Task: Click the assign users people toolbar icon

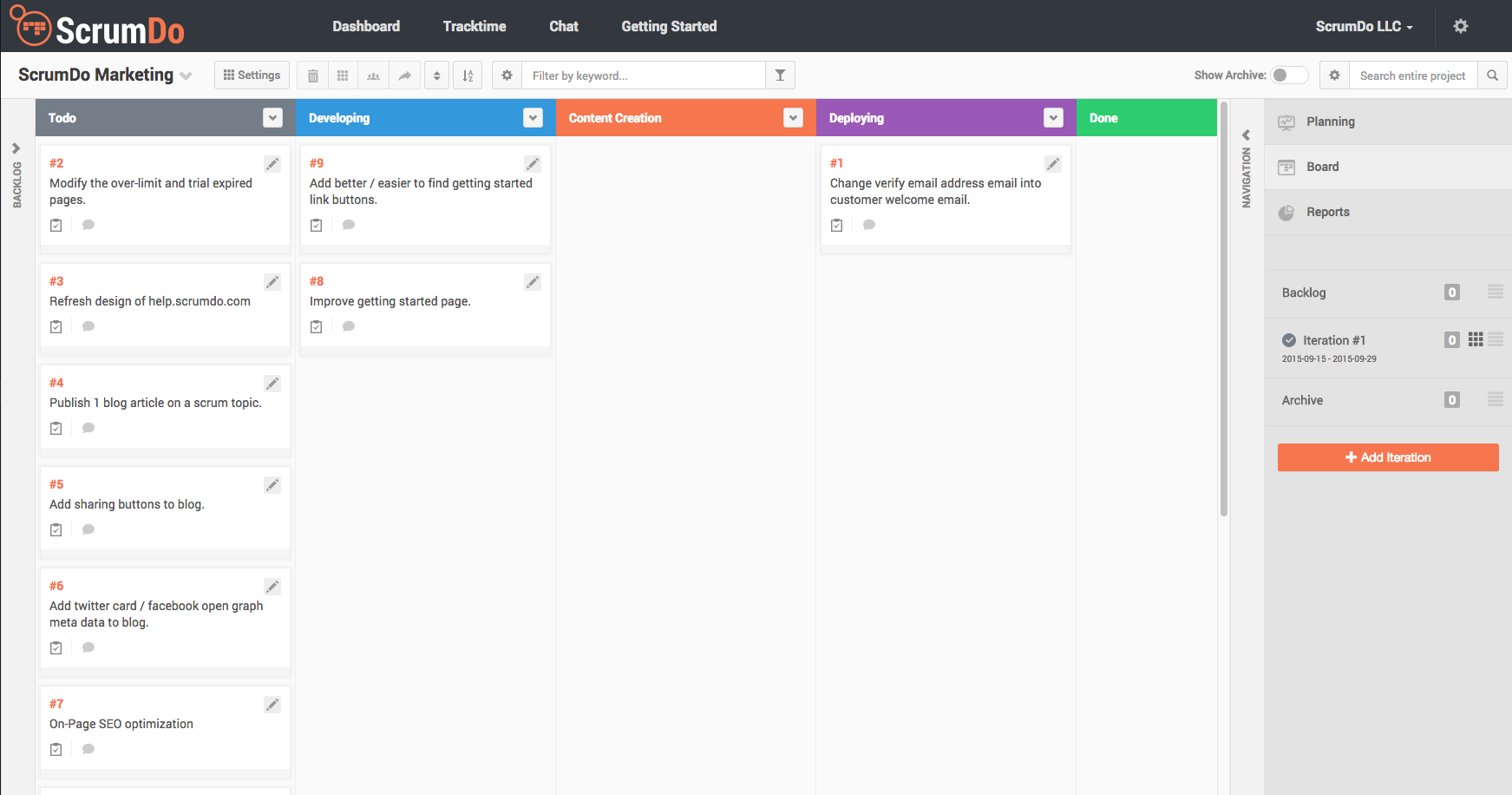Action: 373,76
